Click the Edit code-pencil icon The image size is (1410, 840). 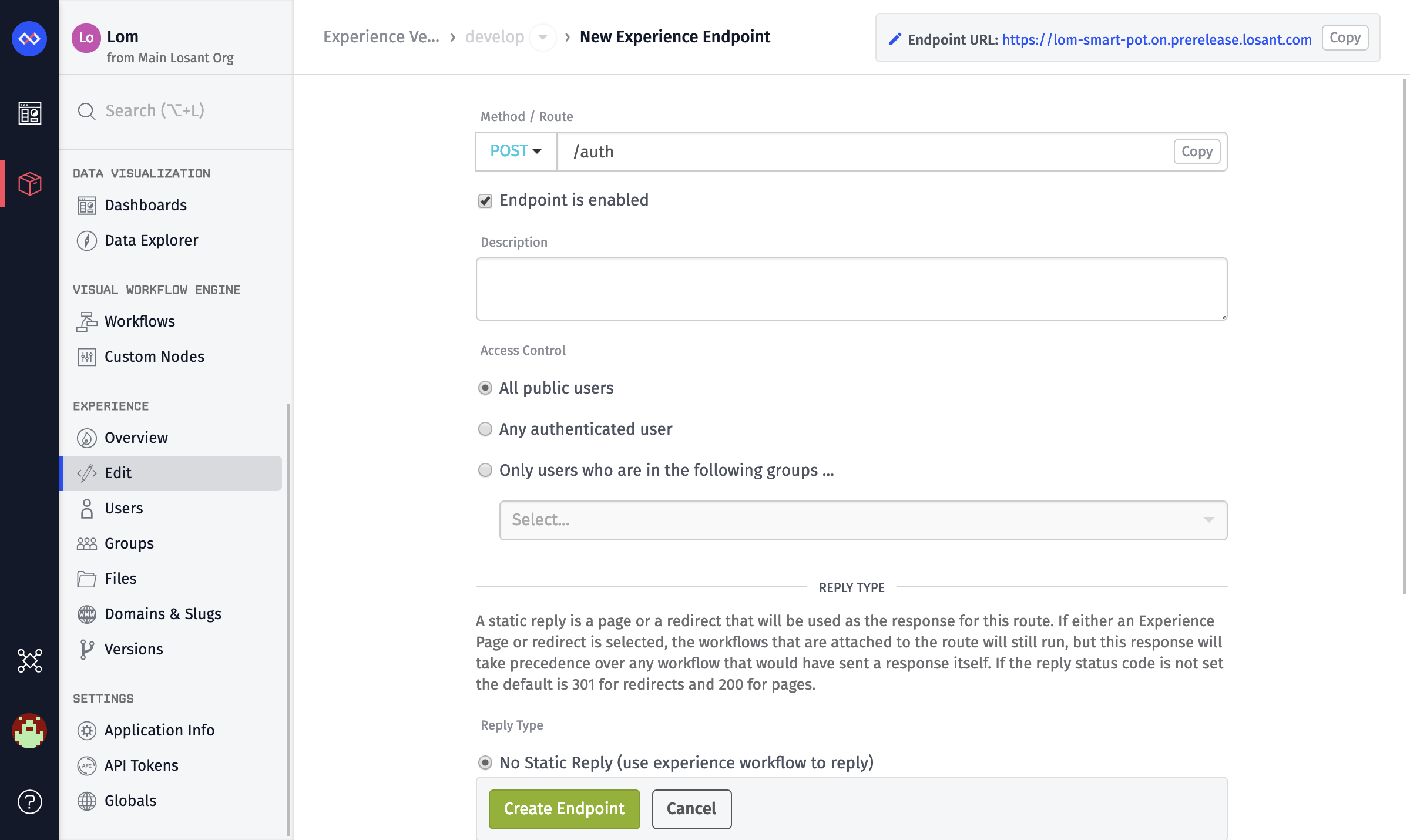click(x=87, y=473)
